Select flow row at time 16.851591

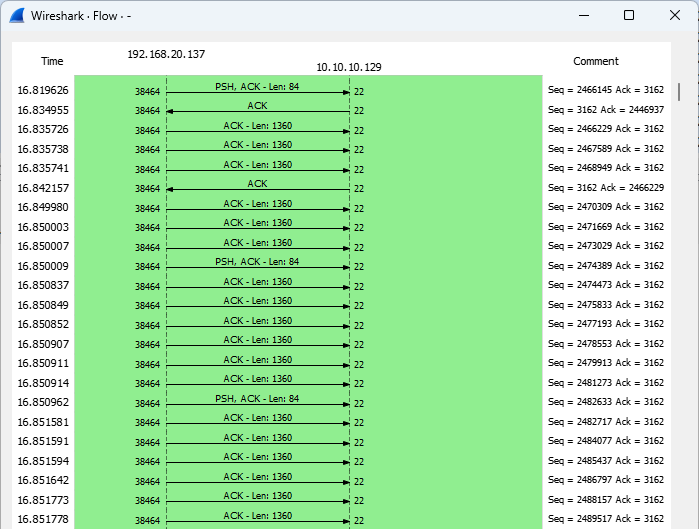tap(341, 441)
